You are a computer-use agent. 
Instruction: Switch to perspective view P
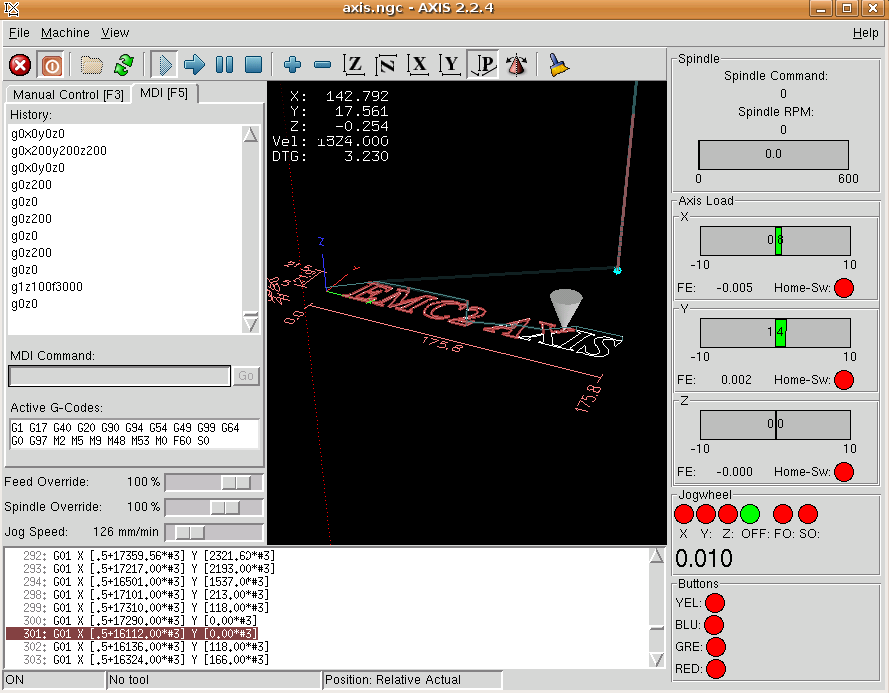click(483, 65)
